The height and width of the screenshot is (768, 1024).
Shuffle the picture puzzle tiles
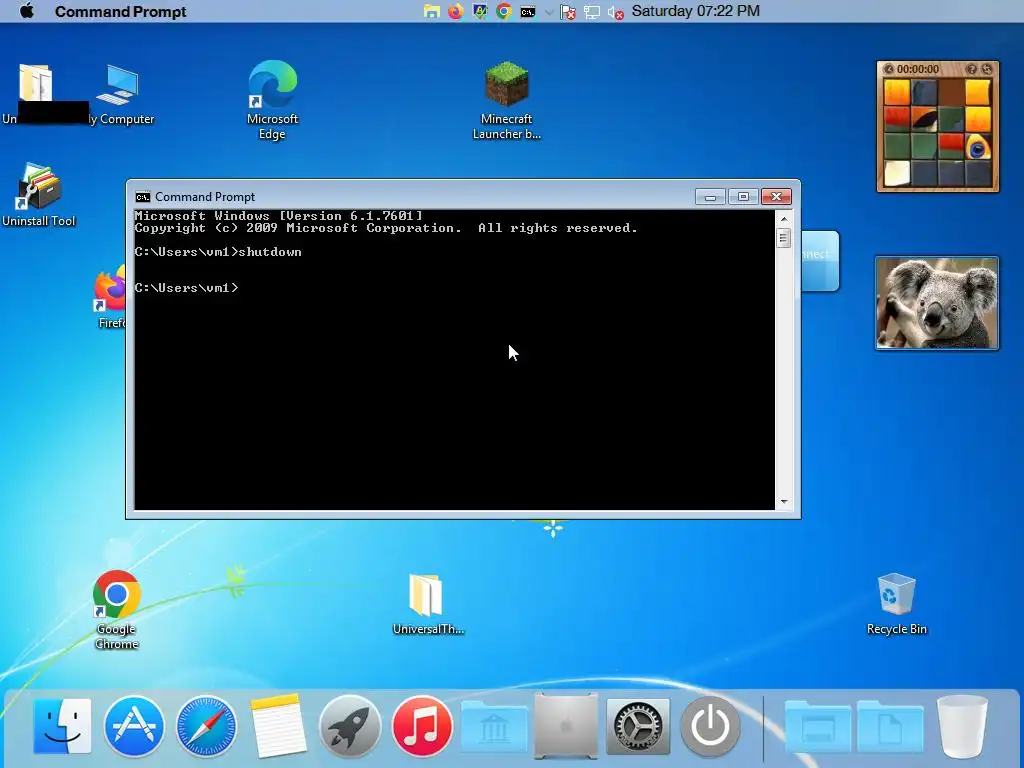coord(987,69)
